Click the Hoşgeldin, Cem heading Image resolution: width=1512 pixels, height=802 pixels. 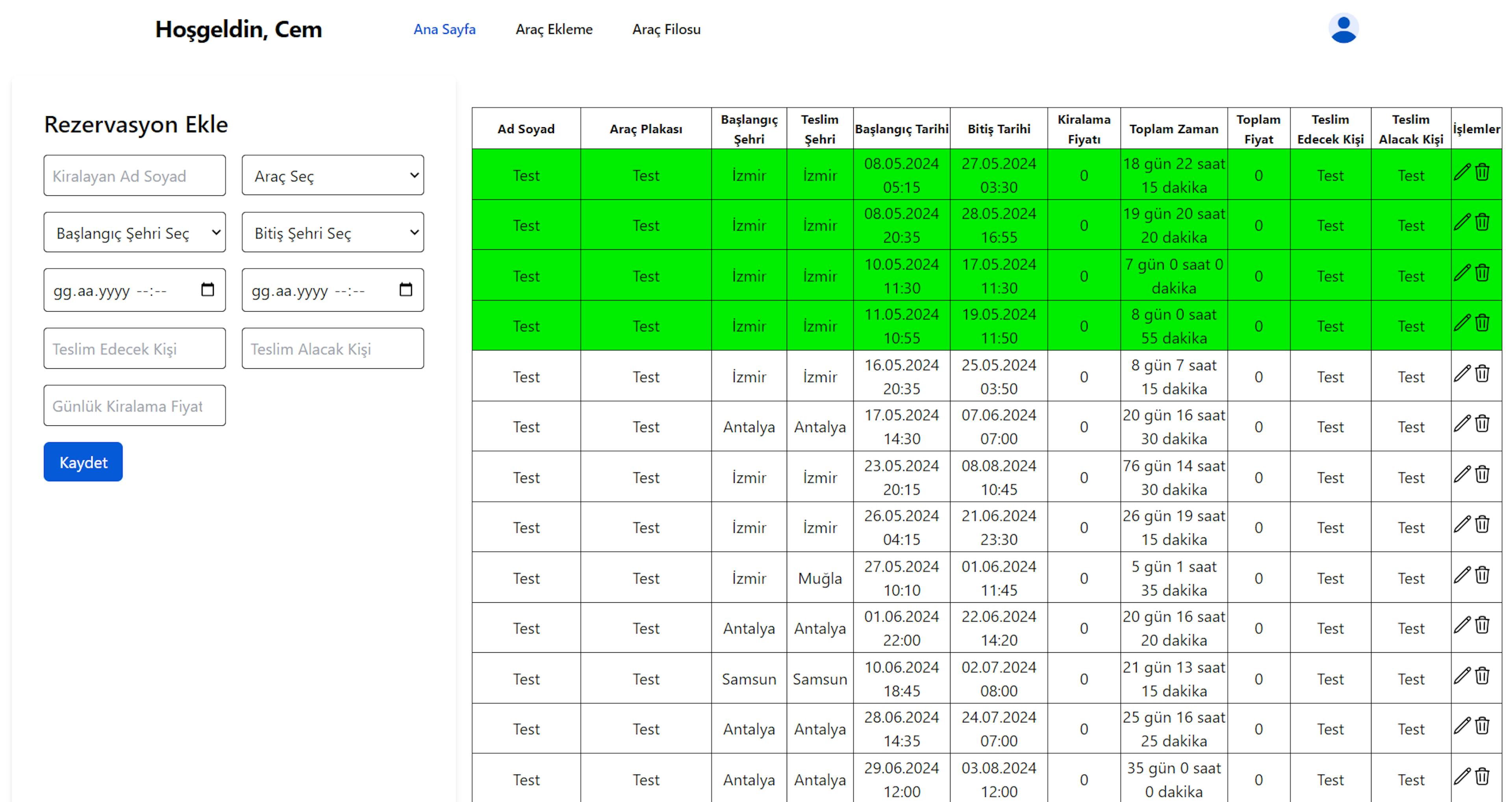tap(238, 30)
